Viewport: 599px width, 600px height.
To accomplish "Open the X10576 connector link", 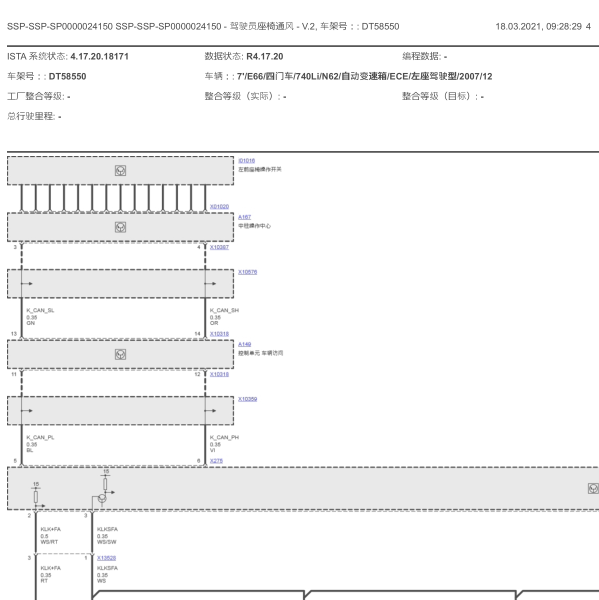I will 248,272.
